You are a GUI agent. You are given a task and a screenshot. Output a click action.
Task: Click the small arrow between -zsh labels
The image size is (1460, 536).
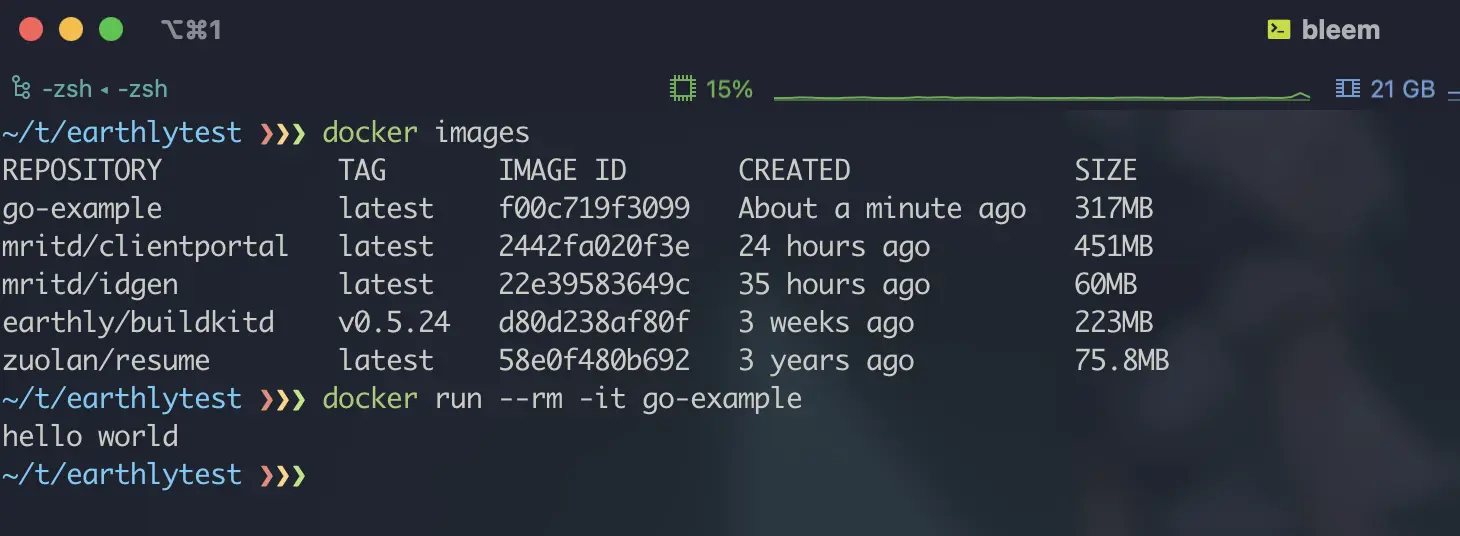tap(105, 90)
